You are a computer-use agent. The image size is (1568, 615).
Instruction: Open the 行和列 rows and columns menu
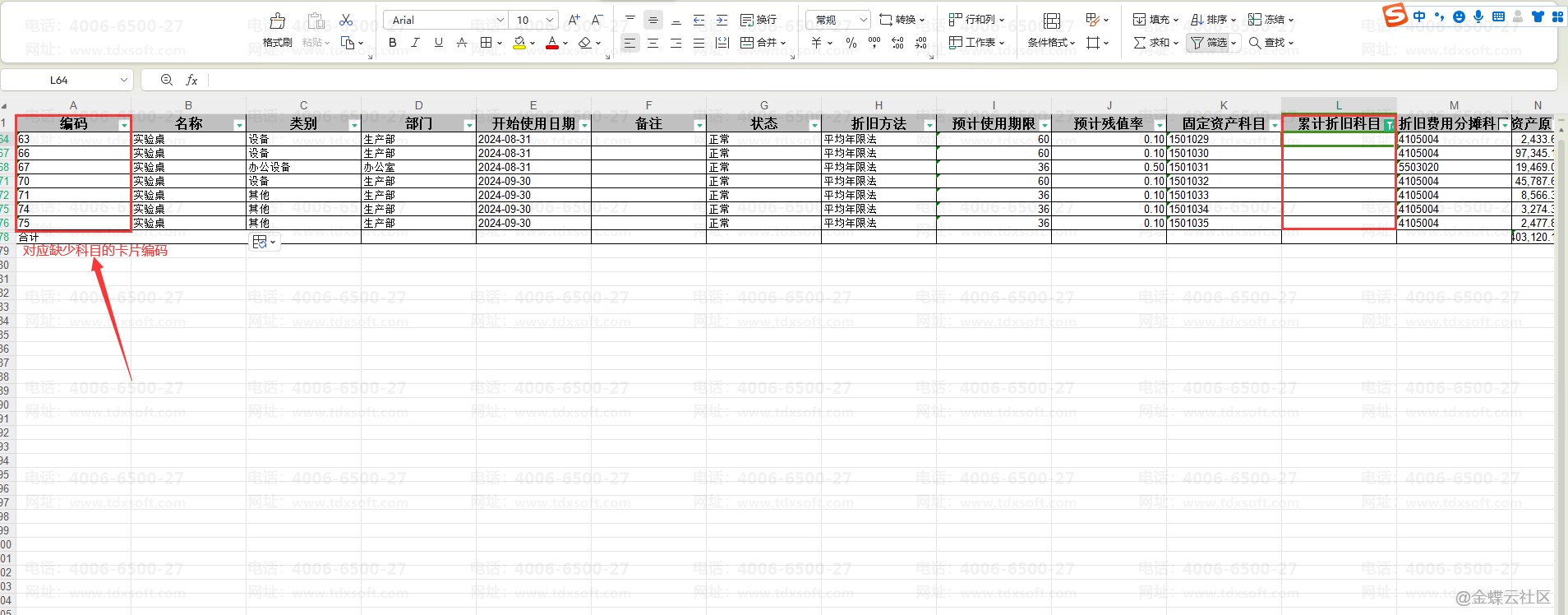[977, 20]
